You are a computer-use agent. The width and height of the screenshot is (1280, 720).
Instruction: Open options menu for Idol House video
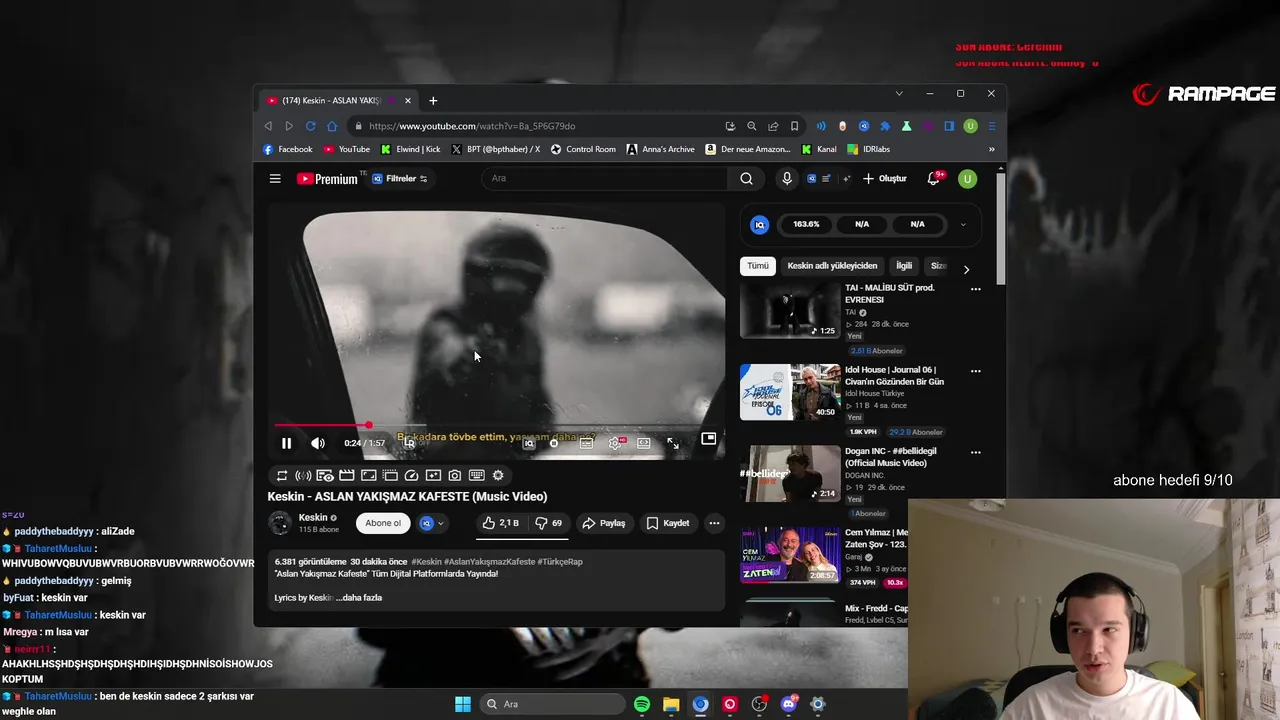976,371
